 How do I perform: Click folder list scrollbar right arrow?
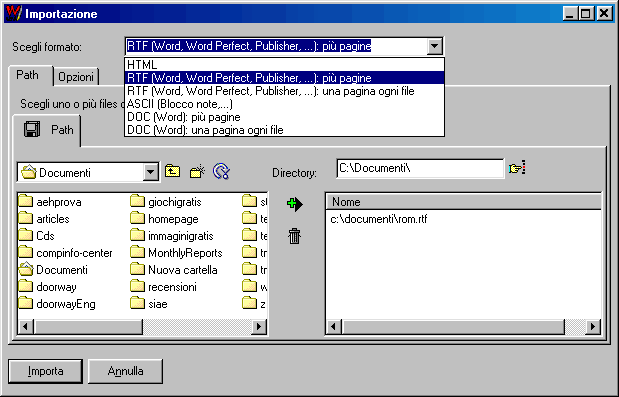pos(259,327)
